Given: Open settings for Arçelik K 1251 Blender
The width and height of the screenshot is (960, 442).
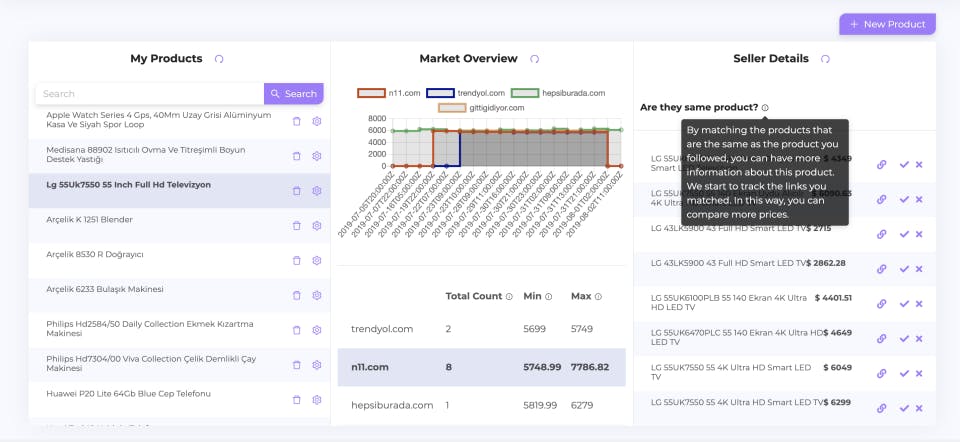Looking at the screenshot, I should [317, 226].
